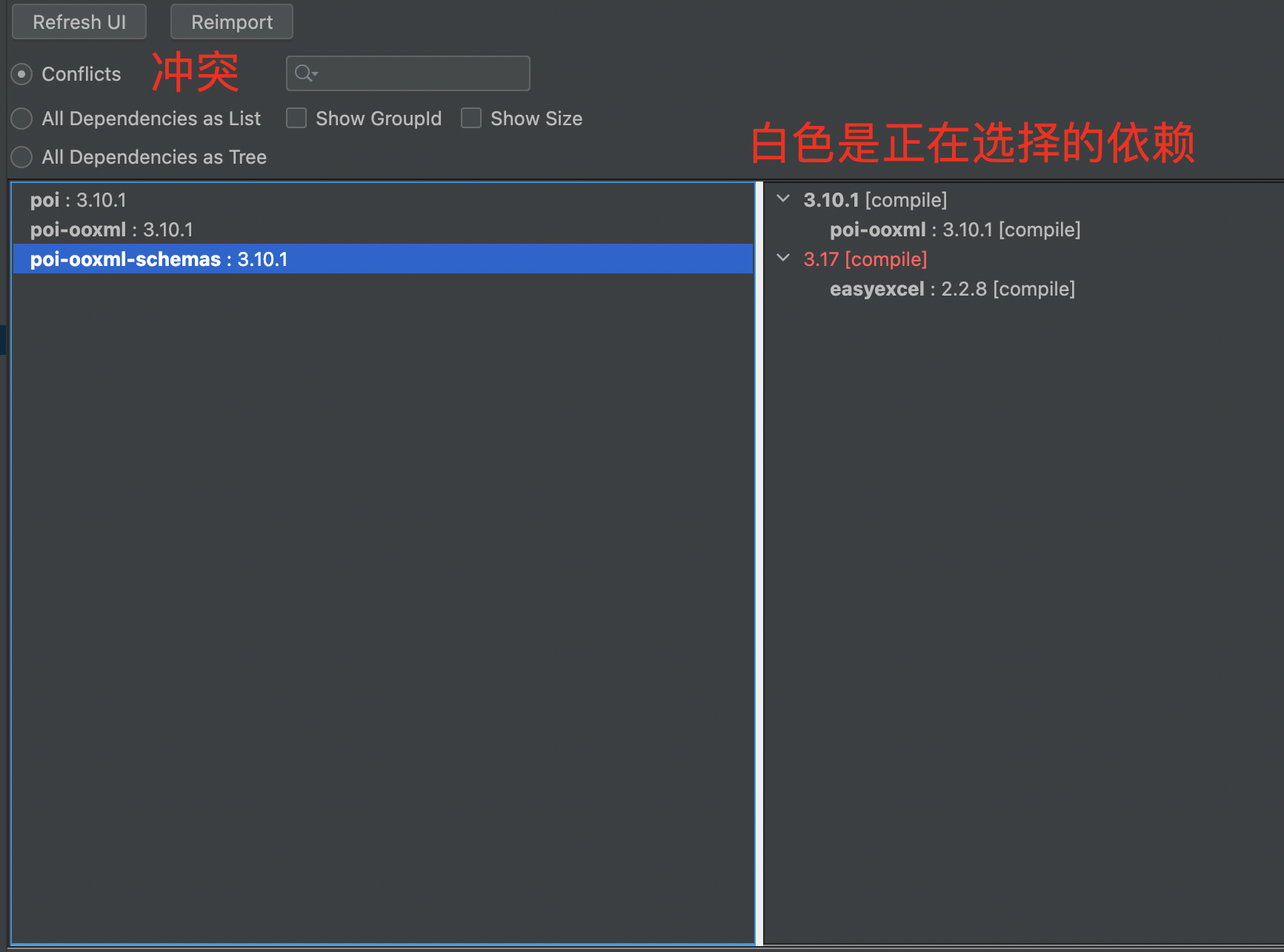
Task: Collapse the 3.10.1 [compile] node
Action: tap(783, 199)
